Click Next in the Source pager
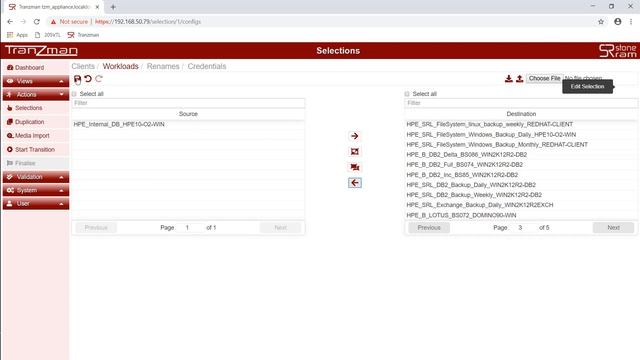Image resolution: width=640 pixels, height=360 pixels. click(x=280, y=228)
